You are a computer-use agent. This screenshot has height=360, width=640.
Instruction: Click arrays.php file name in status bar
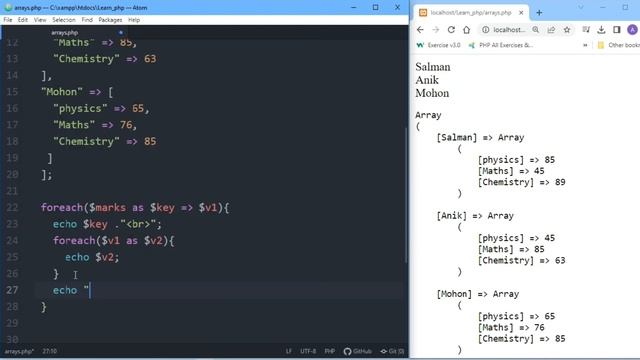[x=19, y=351]
